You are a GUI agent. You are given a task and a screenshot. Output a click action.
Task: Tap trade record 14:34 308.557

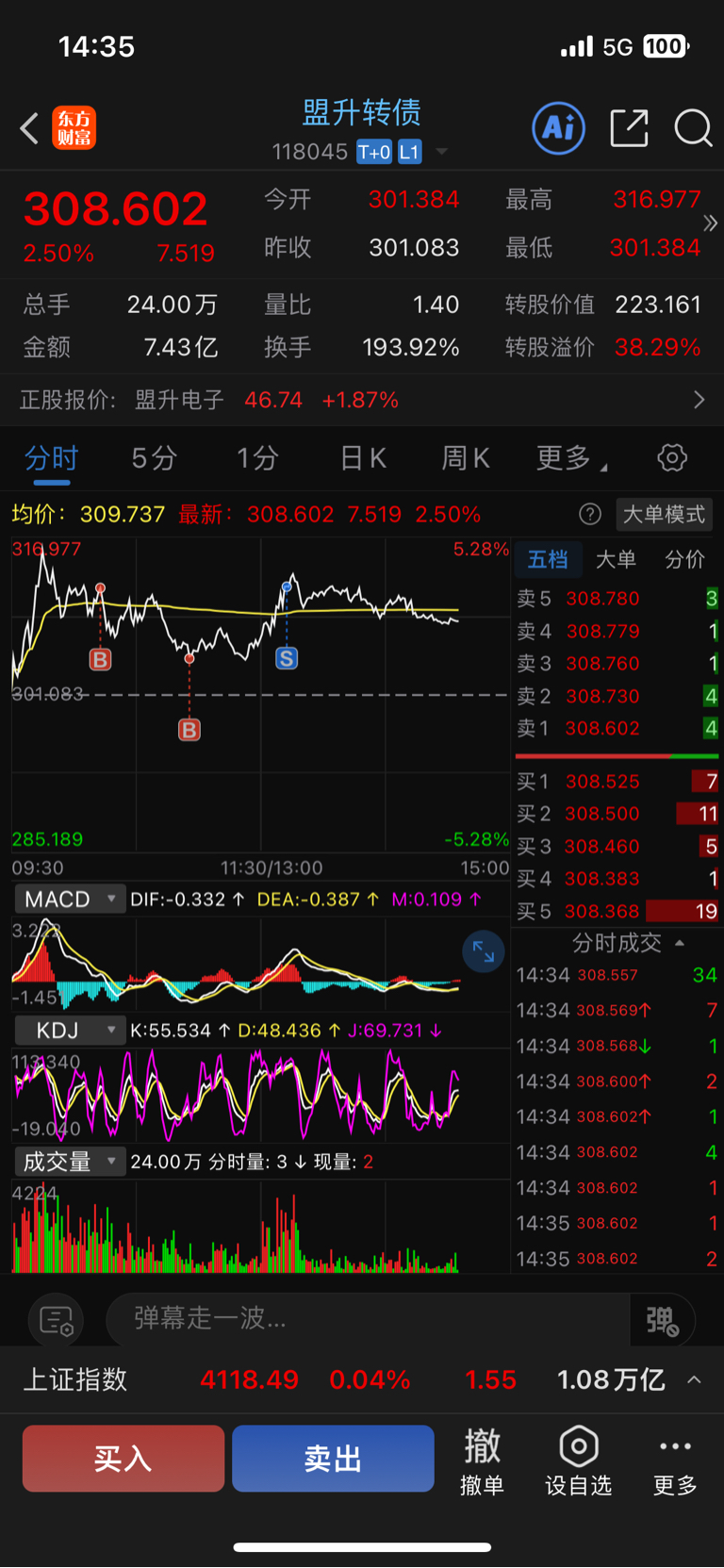coord(617,975)
